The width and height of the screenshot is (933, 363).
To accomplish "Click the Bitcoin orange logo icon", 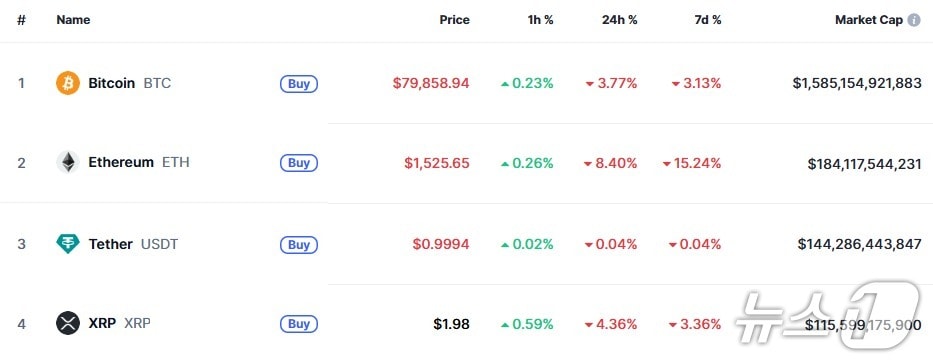I will coord(68,83).
